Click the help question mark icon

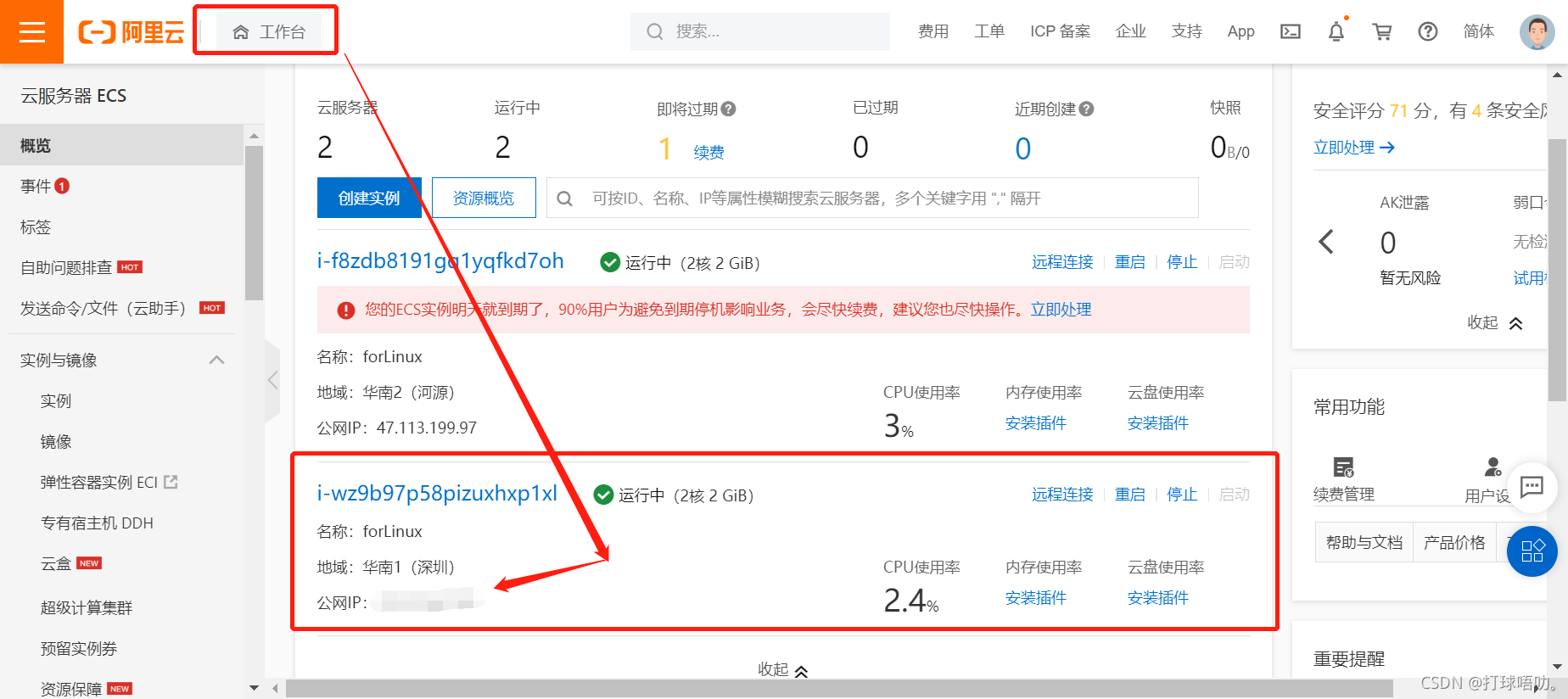pyautogui.click(x=1428, y=32)
